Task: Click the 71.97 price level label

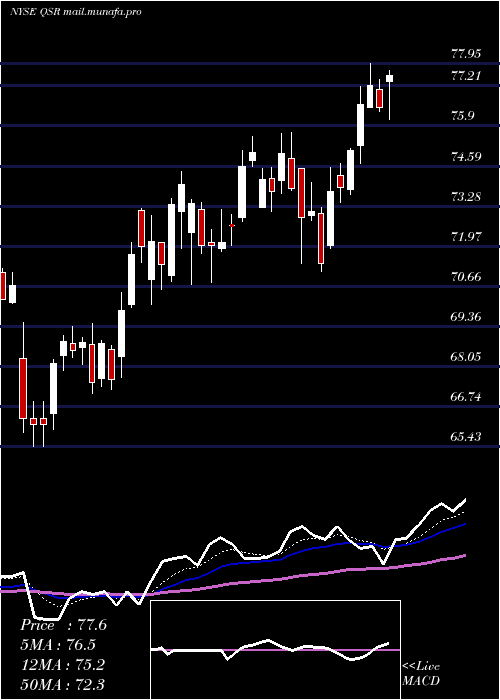Action: [466, 237]
